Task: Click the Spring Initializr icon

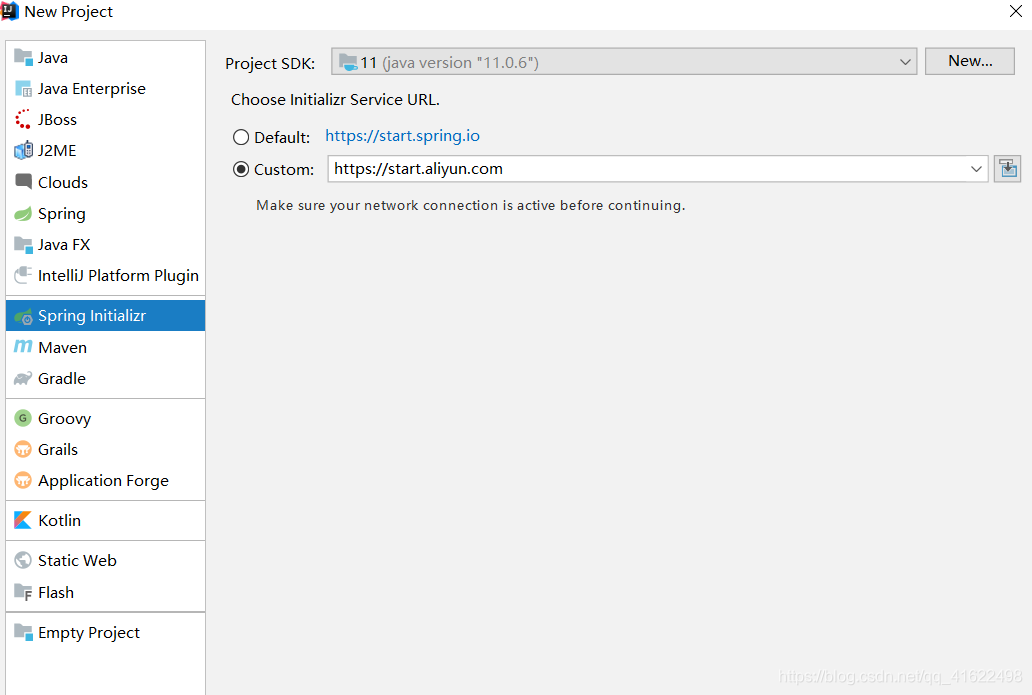Action: [23, 317]
